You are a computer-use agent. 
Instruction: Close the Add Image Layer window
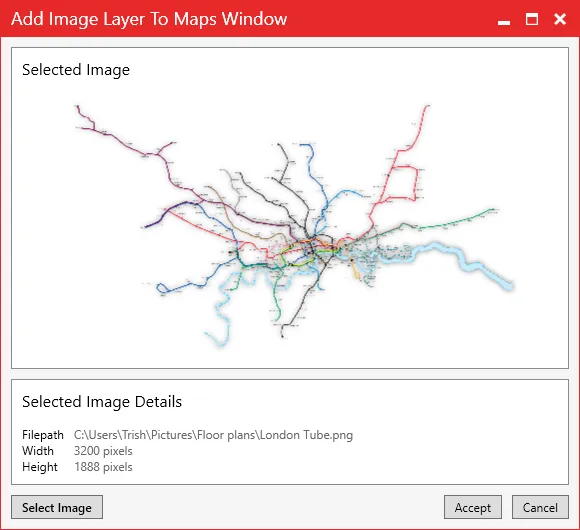[x=560, y=19]
